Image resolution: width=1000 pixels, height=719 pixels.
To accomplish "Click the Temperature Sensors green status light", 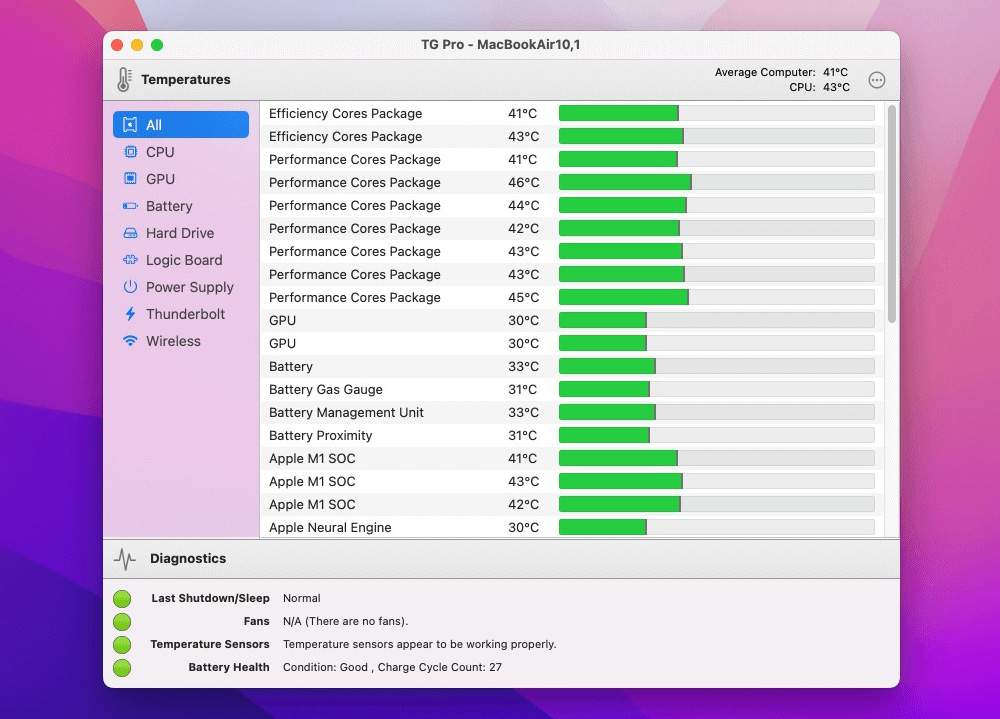I will [122, 645].
